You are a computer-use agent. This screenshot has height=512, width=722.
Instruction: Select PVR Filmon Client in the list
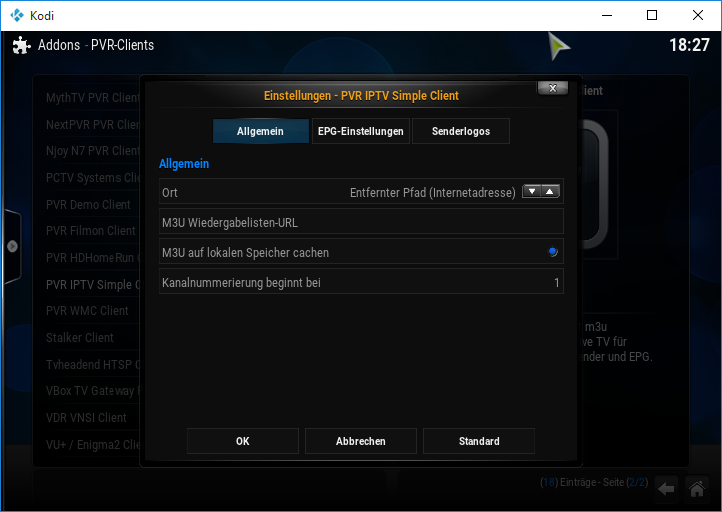pyautogui.click(x=91, y=231)
